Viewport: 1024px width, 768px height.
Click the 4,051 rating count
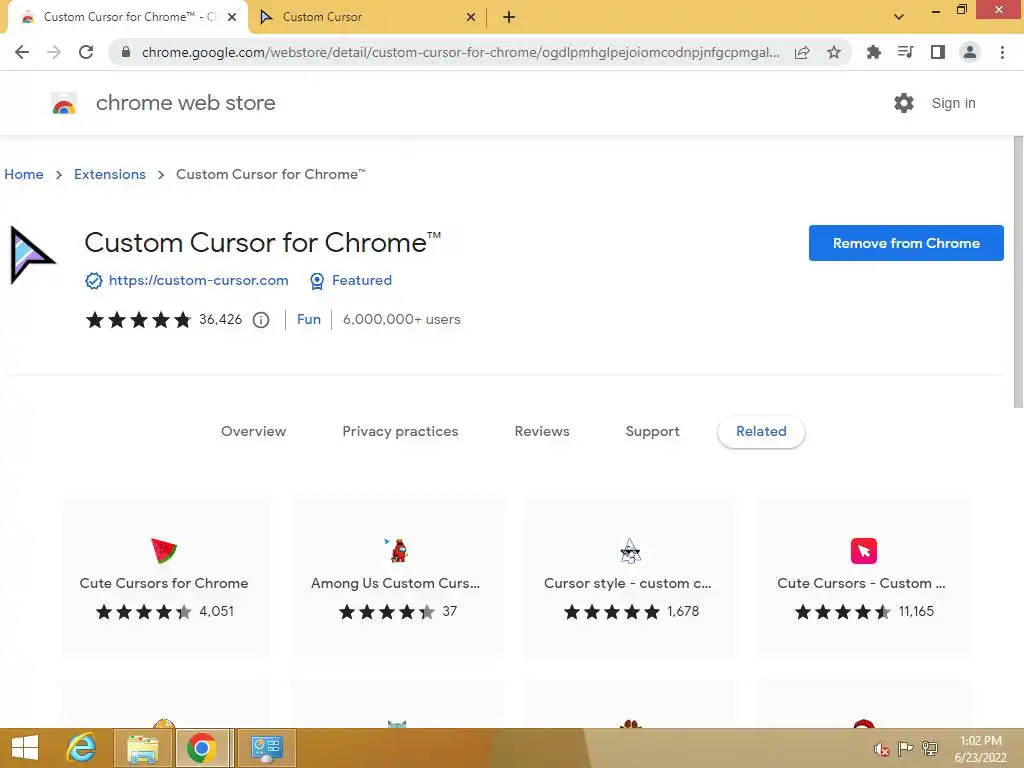coord(216,611)
